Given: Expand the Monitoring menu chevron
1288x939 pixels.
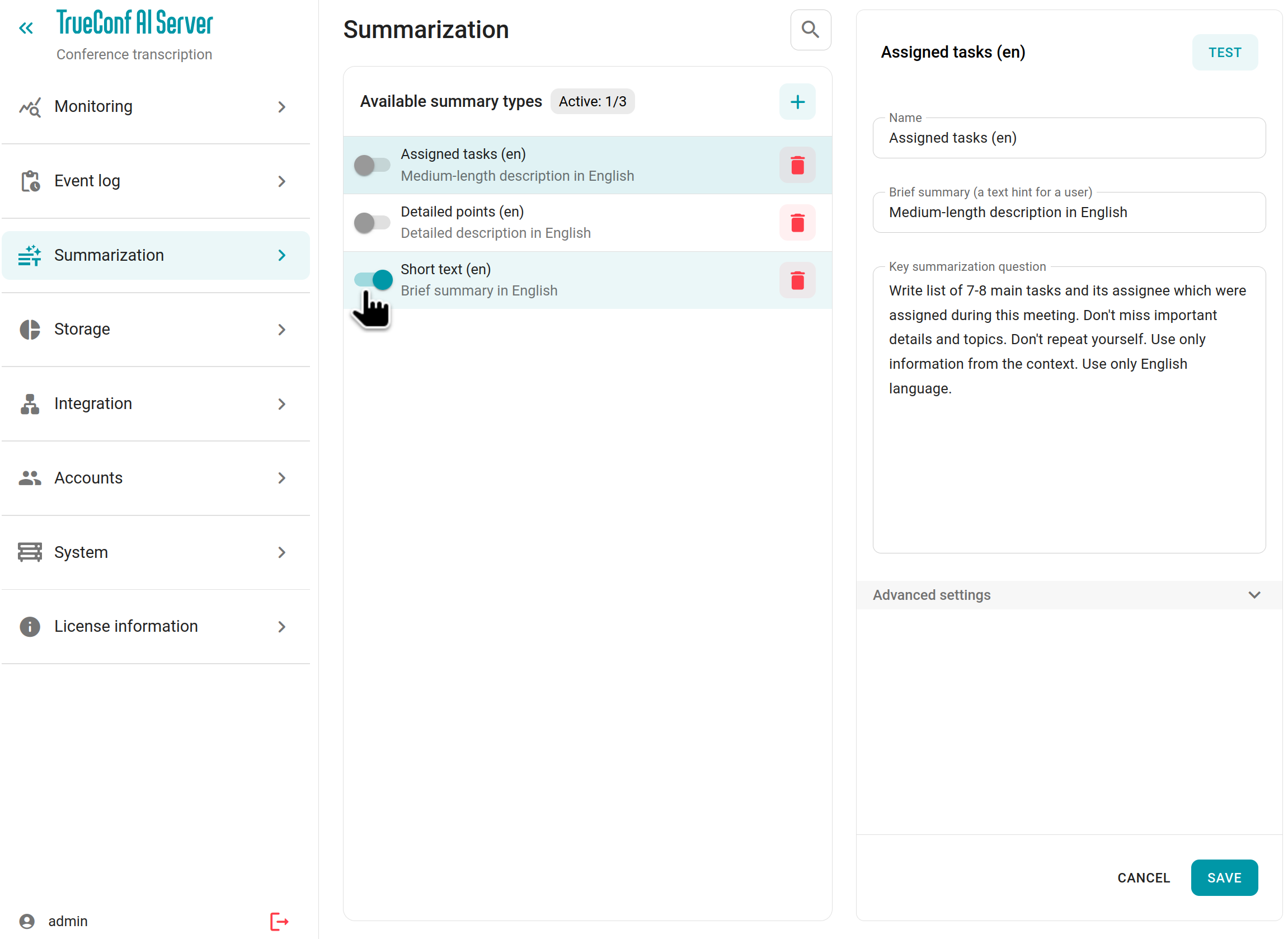Looking at the screenshot, I should pos(282,107).
